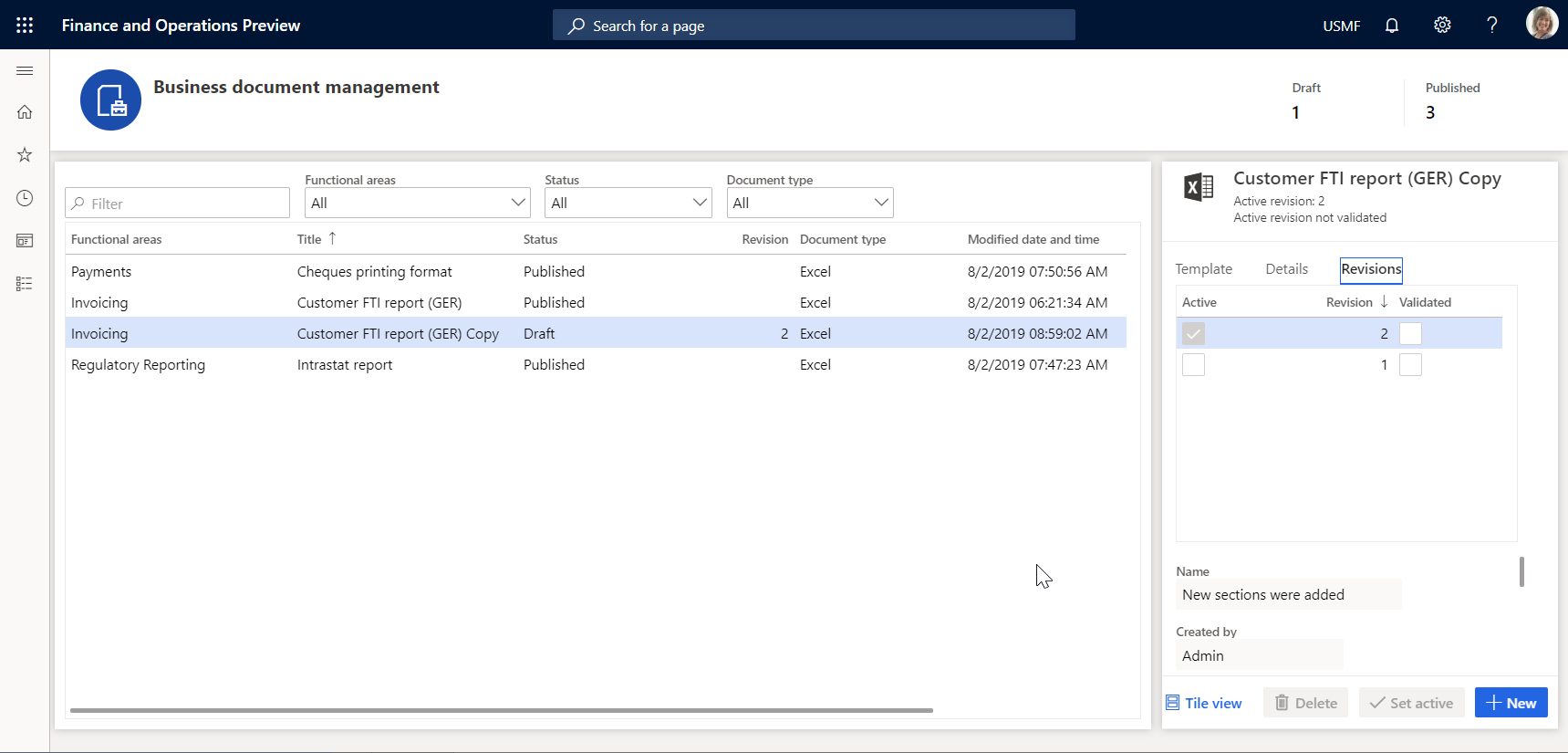Click the Modified date and time header
The width and height of the screenshot is (1568, 753).
[1033, 239]
